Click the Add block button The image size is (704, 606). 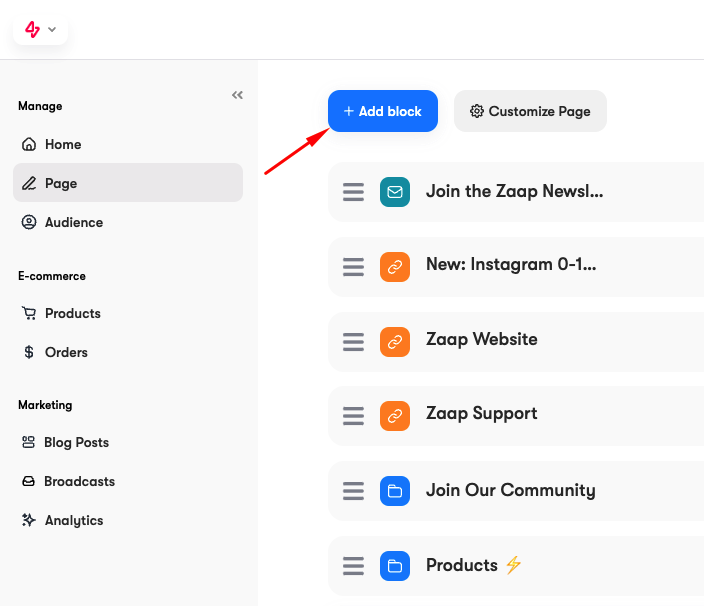coord(383,111)
